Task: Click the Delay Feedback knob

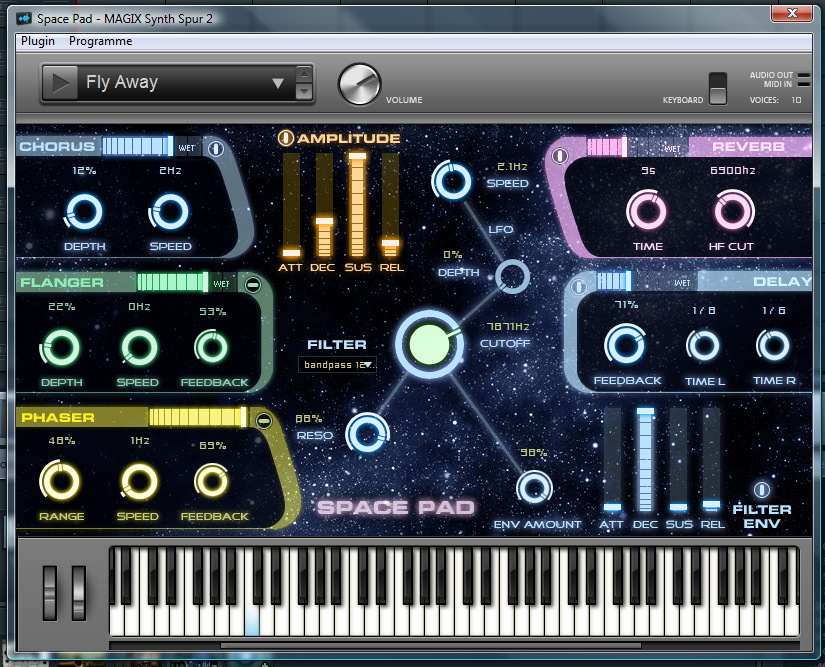Action: (x=626, y=346)
